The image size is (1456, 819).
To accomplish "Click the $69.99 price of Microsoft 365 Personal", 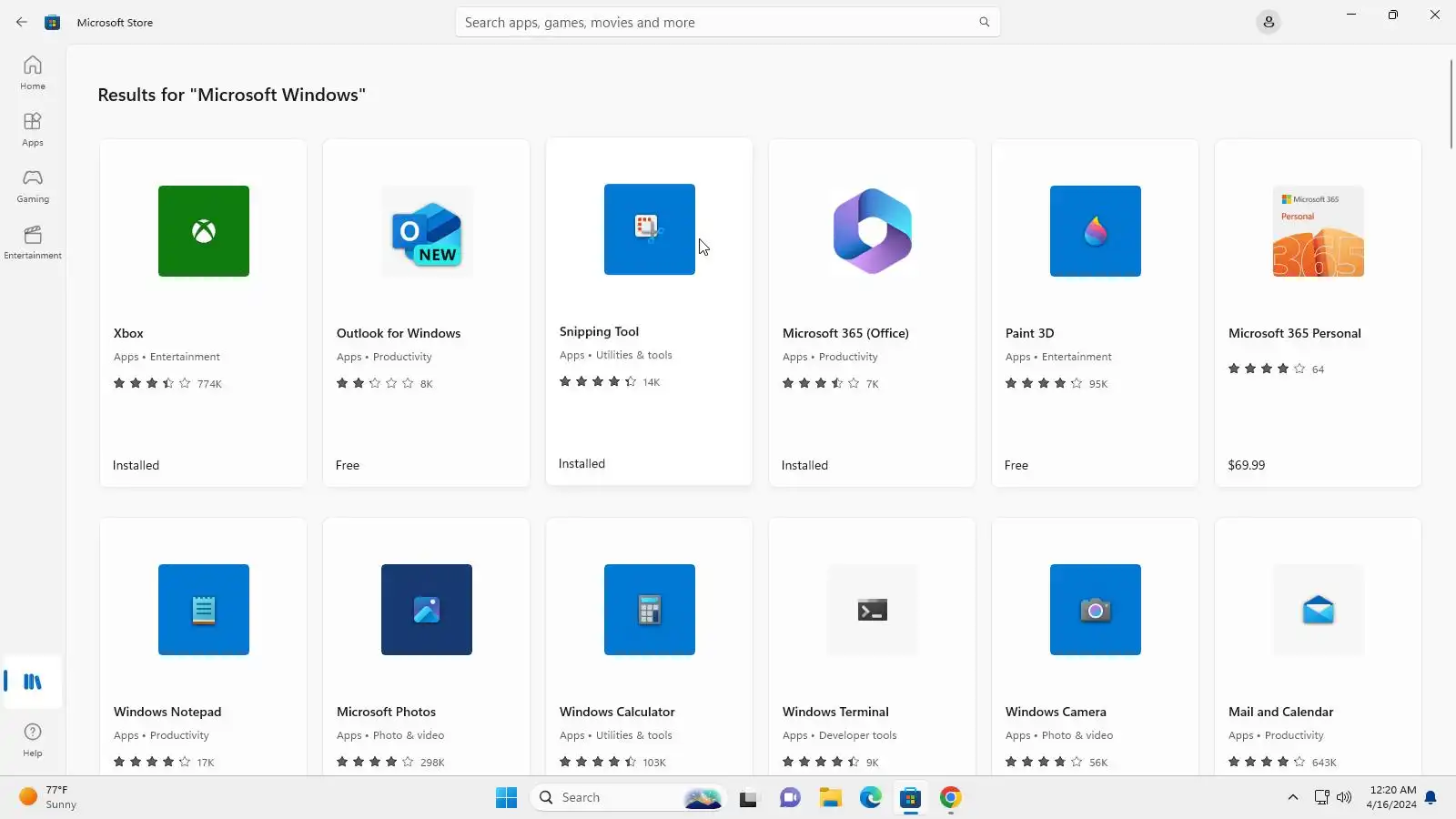I will click(x=1246, y=465).
